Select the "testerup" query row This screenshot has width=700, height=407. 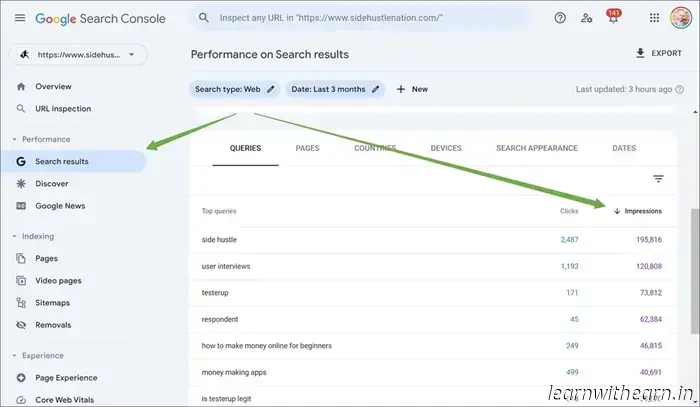click(x=432, y=293)
